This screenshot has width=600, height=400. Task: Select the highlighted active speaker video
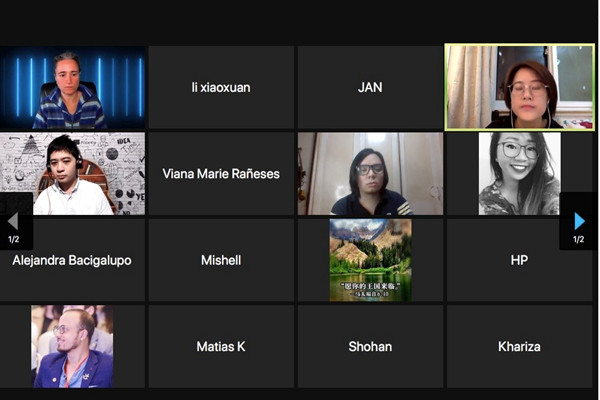tap(520, 87)
